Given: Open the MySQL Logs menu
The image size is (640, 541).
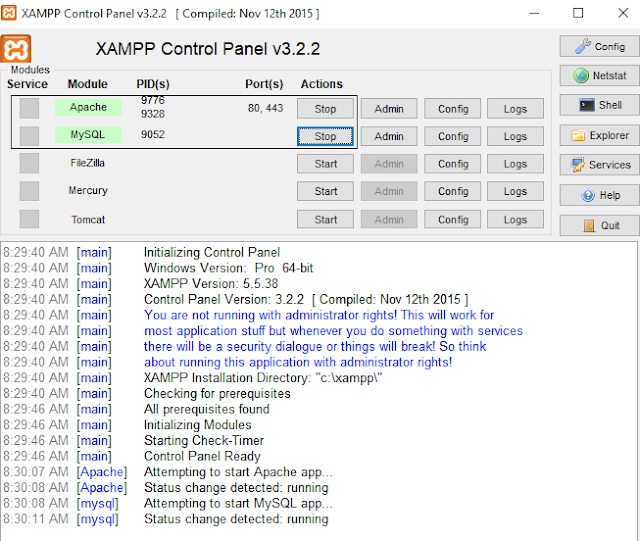Looking at the screenshot, I should click(516, 136).
